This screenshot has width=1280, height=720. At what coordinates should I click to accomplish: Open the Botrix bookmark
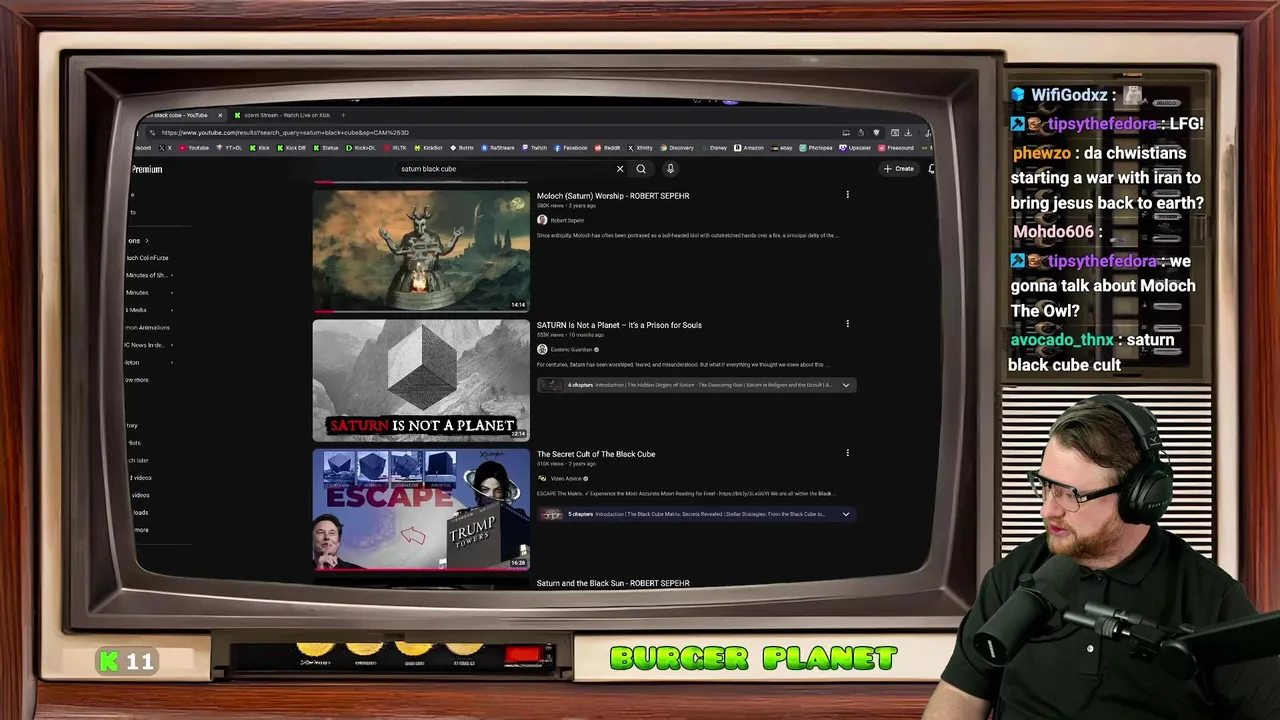(x=461, y=148)
